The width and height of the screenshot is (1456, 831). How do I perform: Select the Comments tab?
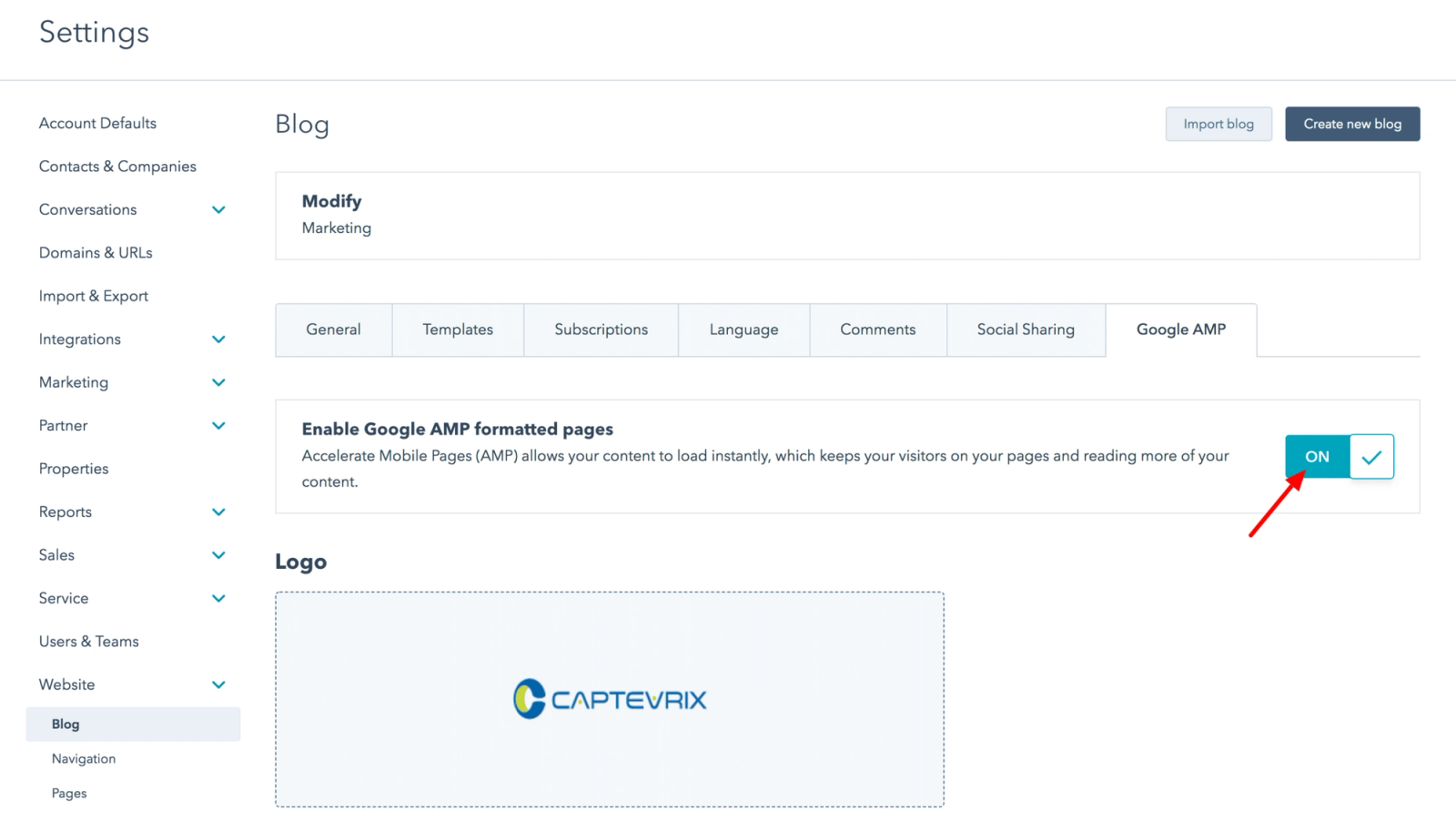tap(878, 329)
